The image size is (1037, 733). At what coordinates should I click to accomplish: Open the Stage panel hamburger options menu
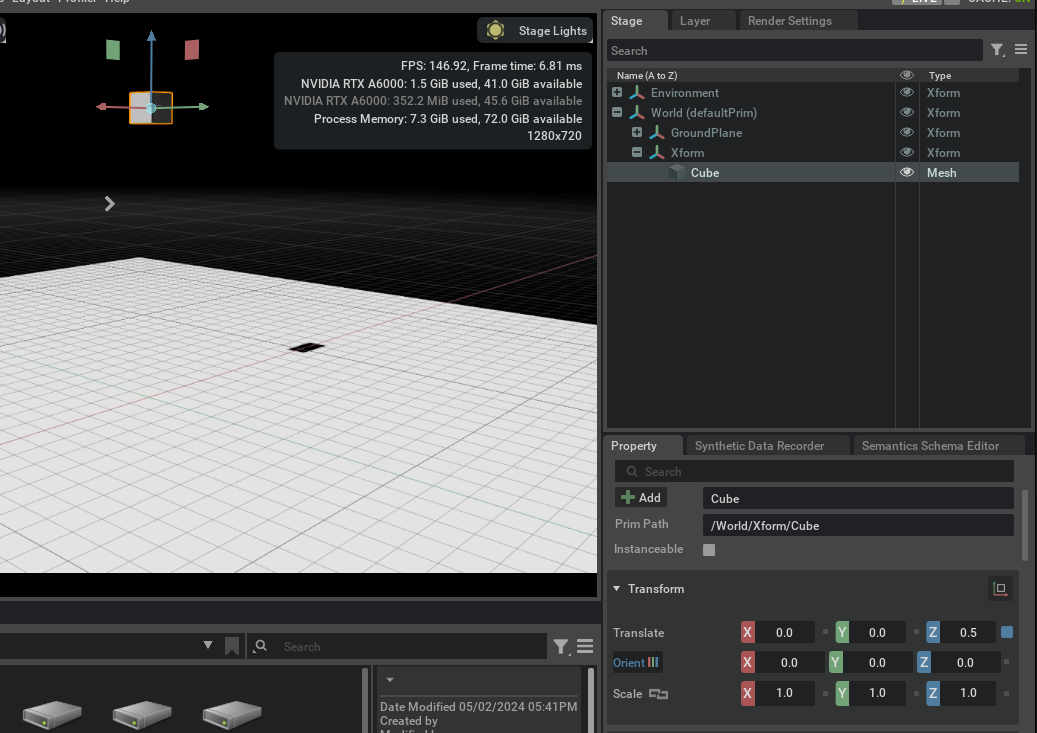click(1021, 50)
